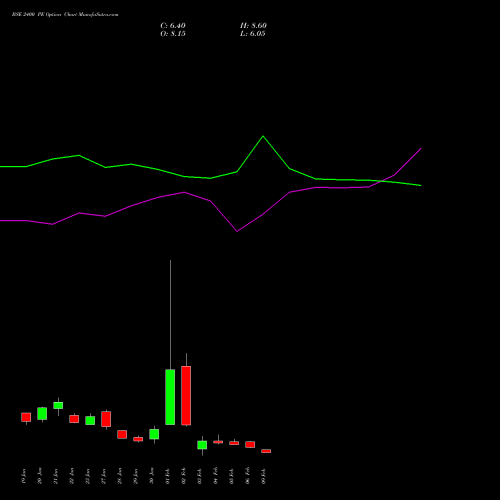The image size is (500, 500).
Task: Click the '02 Feb' date label
Action: click(184, 476)
